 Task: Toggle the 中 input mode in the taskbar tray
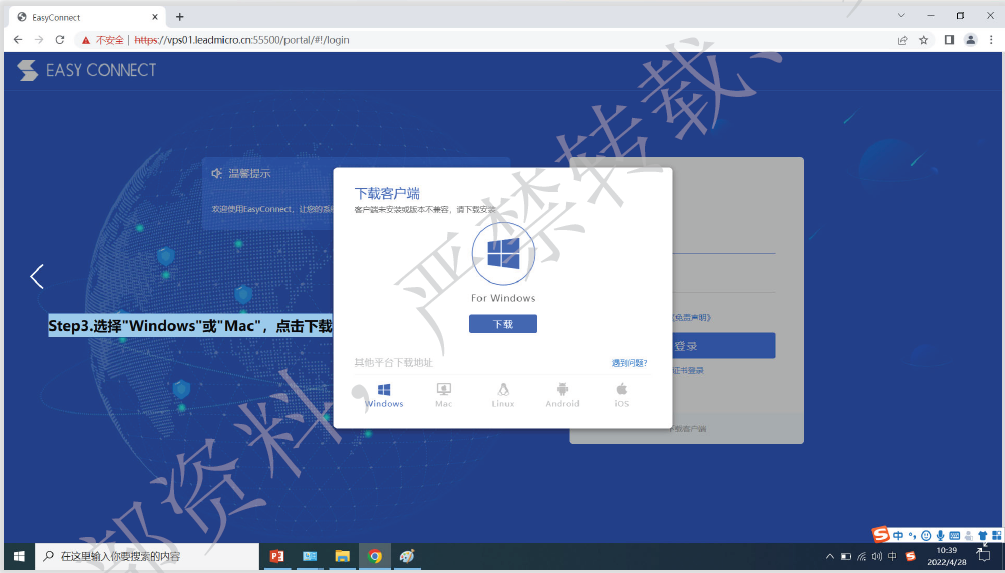[892, 556]
